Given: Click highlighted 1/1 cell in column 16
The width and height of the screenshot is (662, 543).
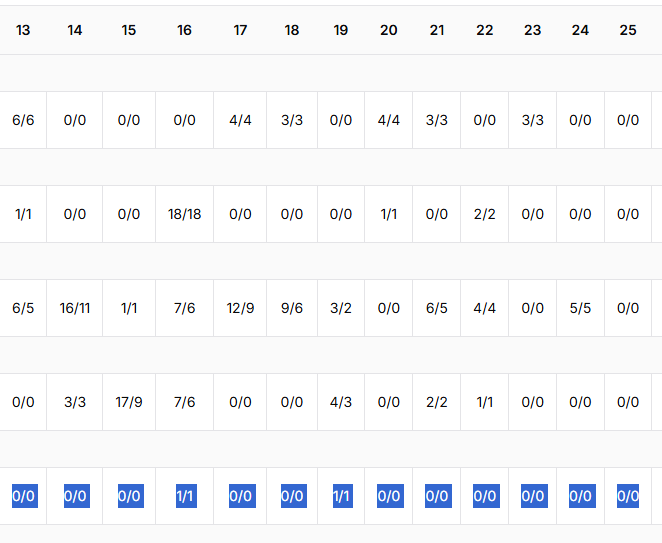Looking at the screenshot, I should click(x=184, y=496).
